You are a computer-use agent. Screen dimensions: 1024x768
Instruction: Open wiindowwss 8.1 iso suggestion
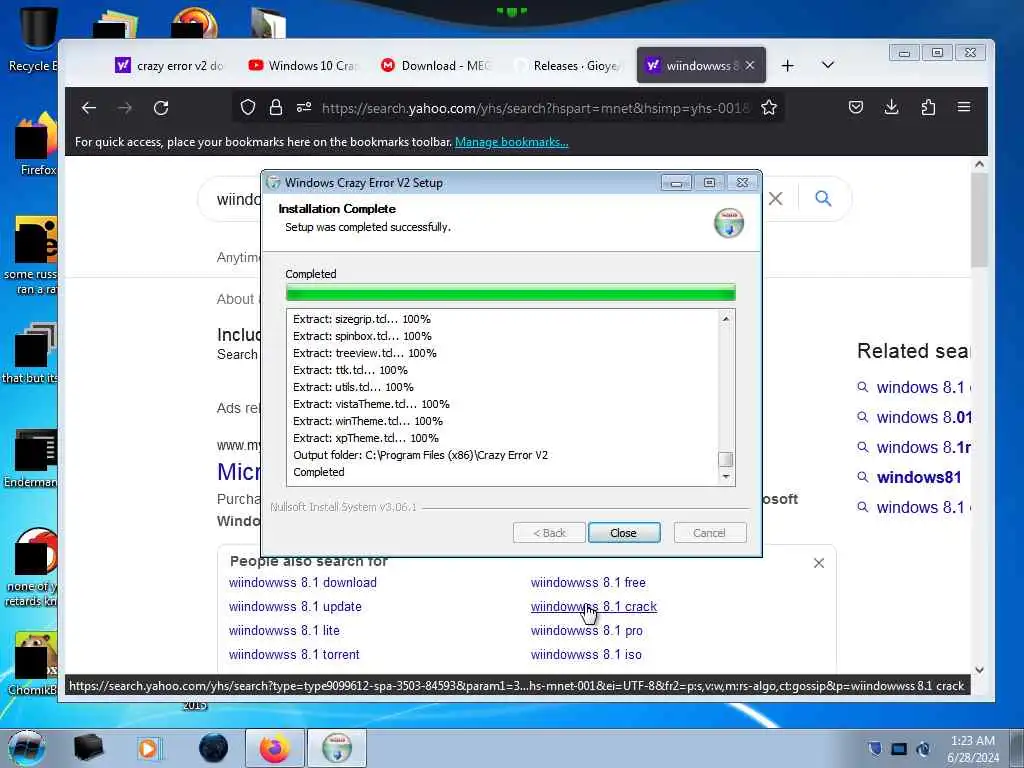pyautogui.click(x=586, y=654)
